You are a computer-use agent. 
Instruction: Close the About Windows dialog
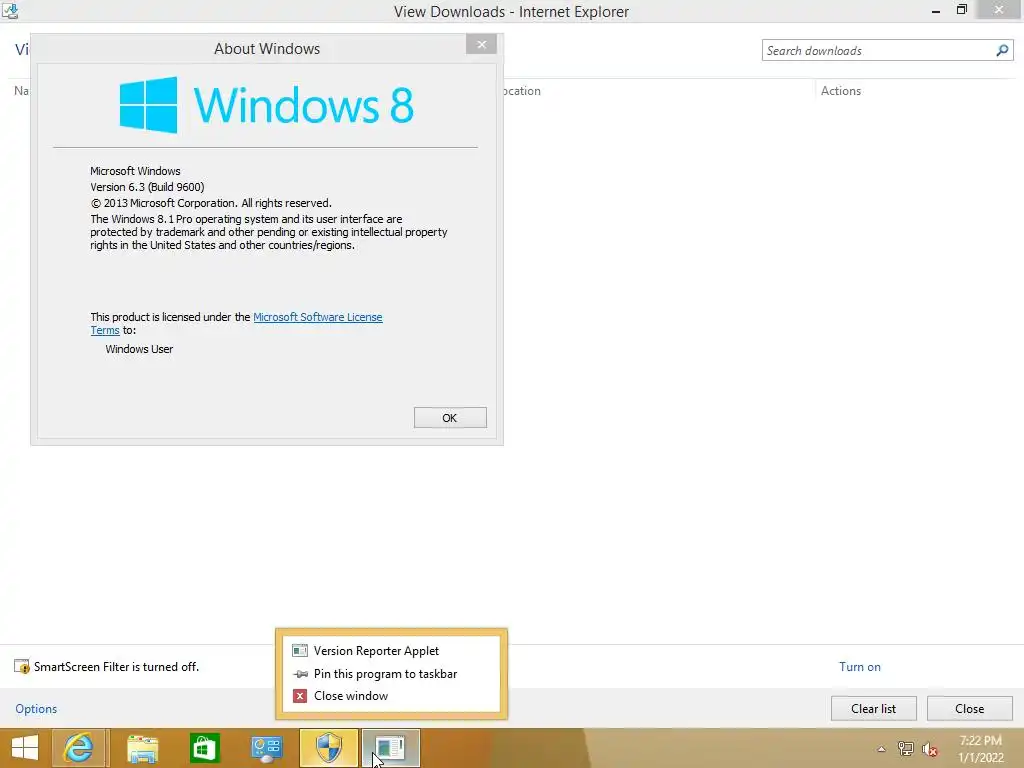coord(481,44)
